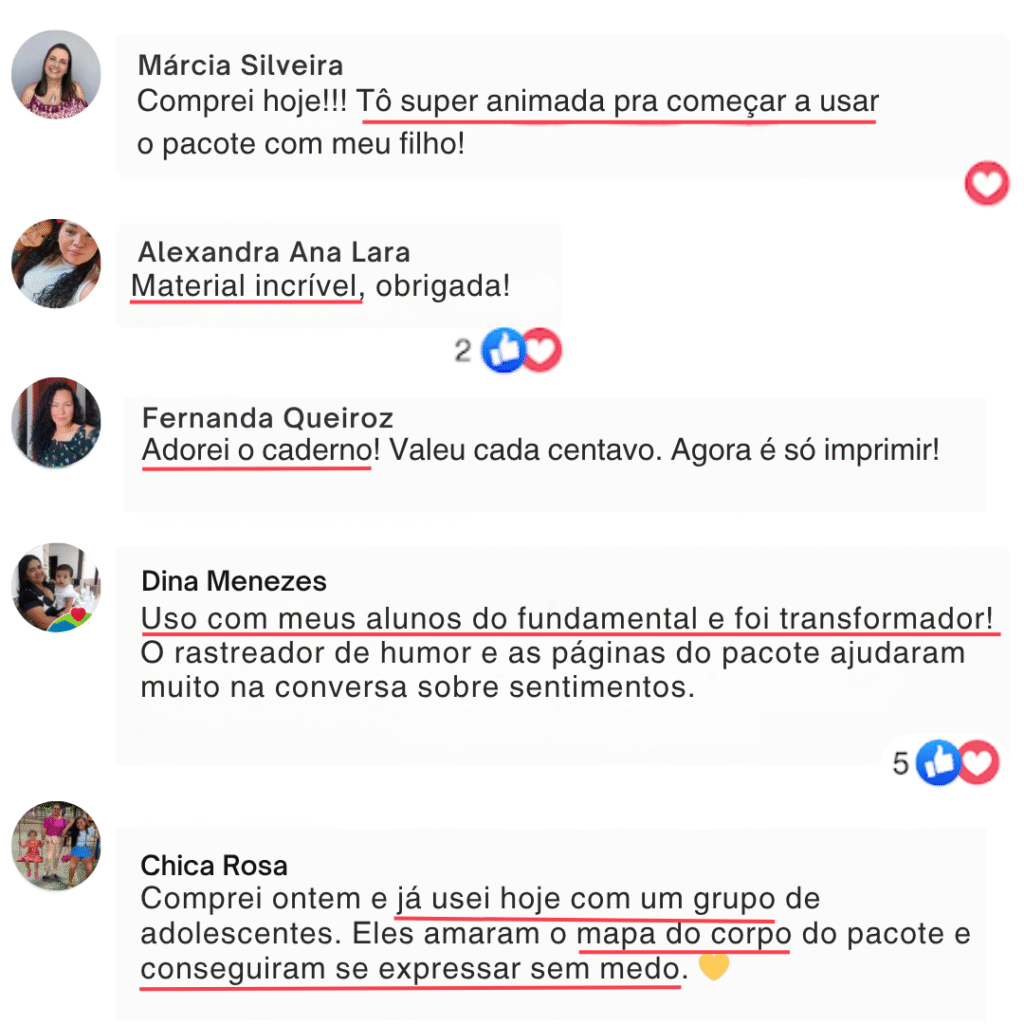Click the thumbs-up reaction on Dina Menezes' comment
The width and height of the screenshot is (1024, 1024).
pyautogui.click(x=938, y=762)
